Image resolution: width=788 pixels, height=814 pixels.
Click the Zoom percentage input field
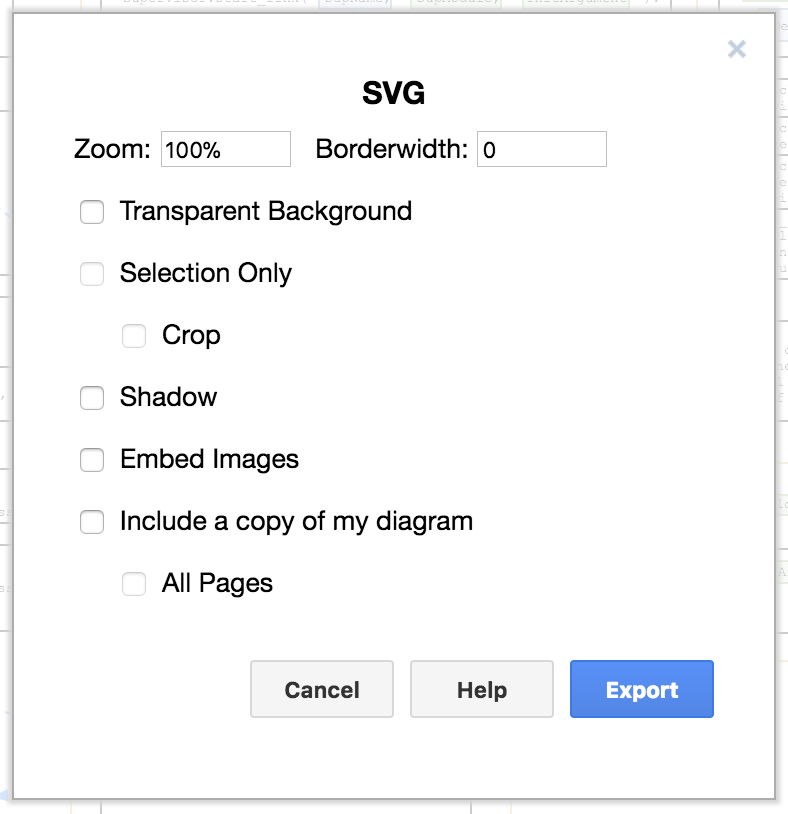tap(225, 150)
